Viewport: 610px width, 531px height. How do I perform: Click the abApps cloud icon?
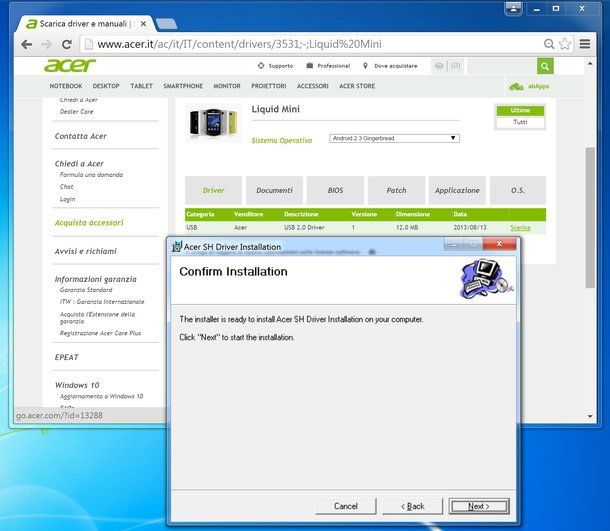point(516,86)
